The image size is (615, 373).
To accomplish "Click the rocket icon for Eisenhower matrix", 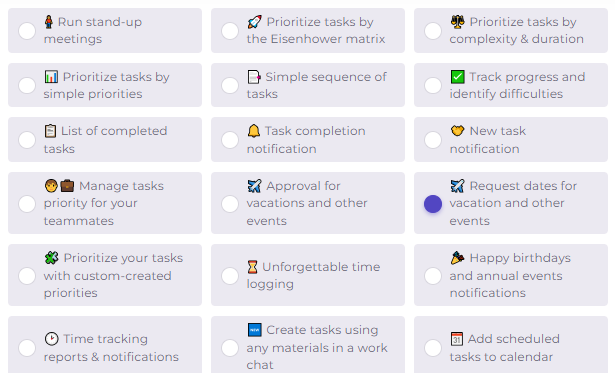I will tap(254, 22).
